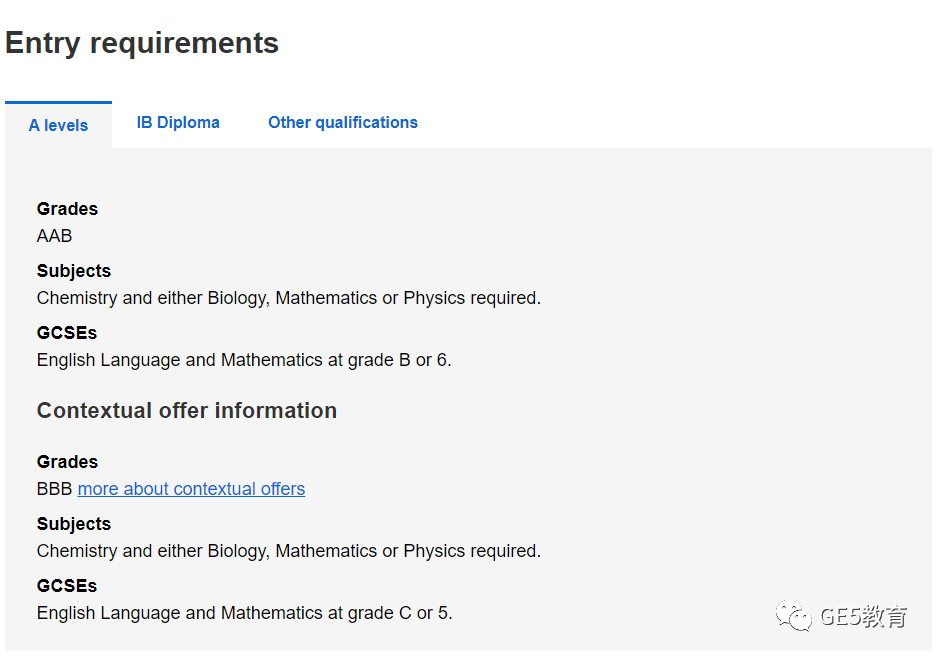938x658 pixels.
Task: Click the first Chemistry and either Biology sentence
Action: (x=289, y=298)
